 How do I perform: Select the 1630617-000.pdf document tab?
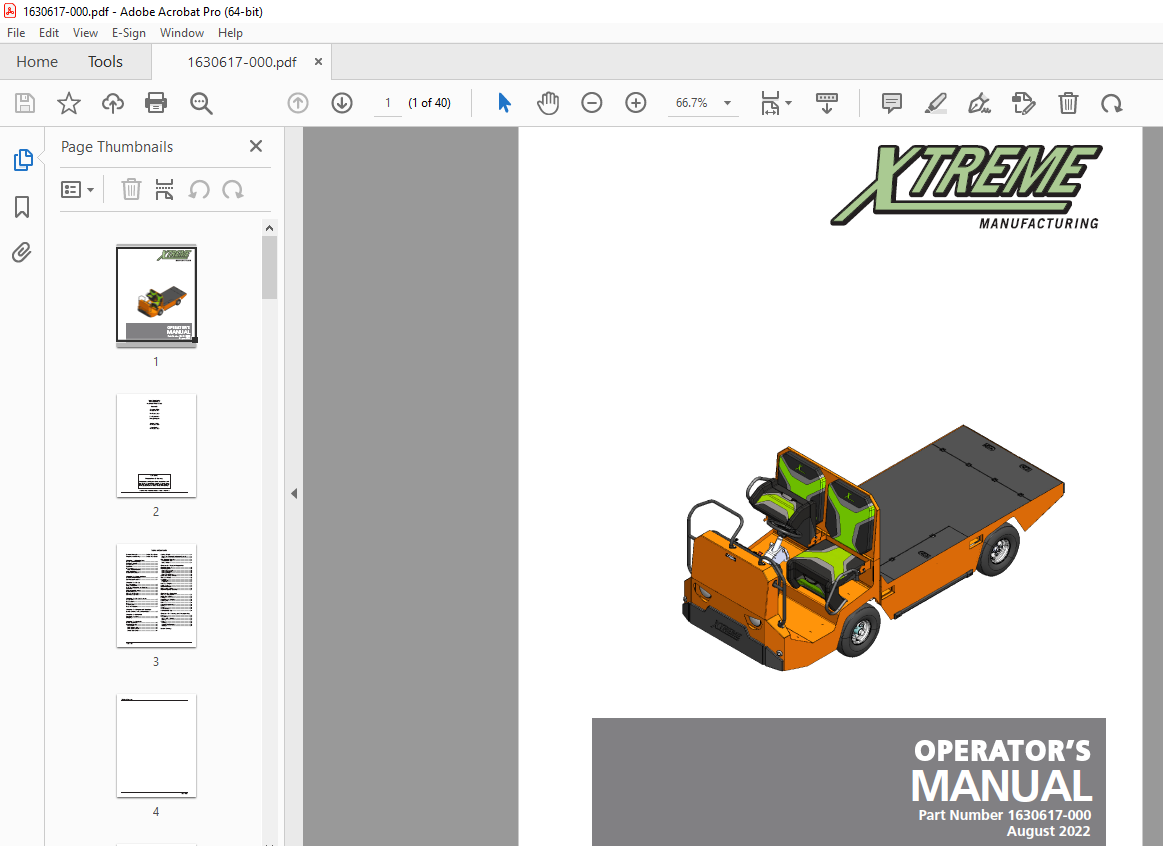tap(242, 62)
